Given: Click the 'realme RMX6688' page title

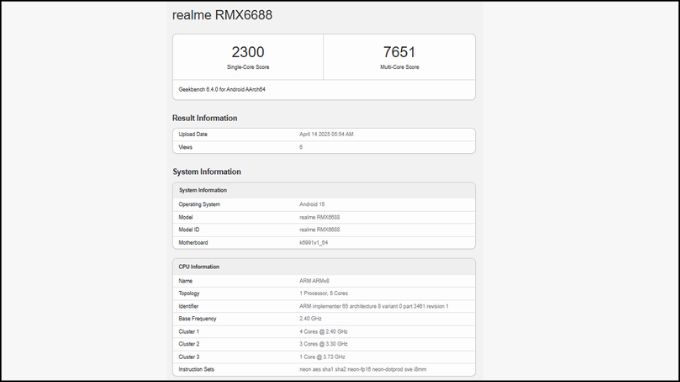Looking at the screenshot, I should click(222, 15).
